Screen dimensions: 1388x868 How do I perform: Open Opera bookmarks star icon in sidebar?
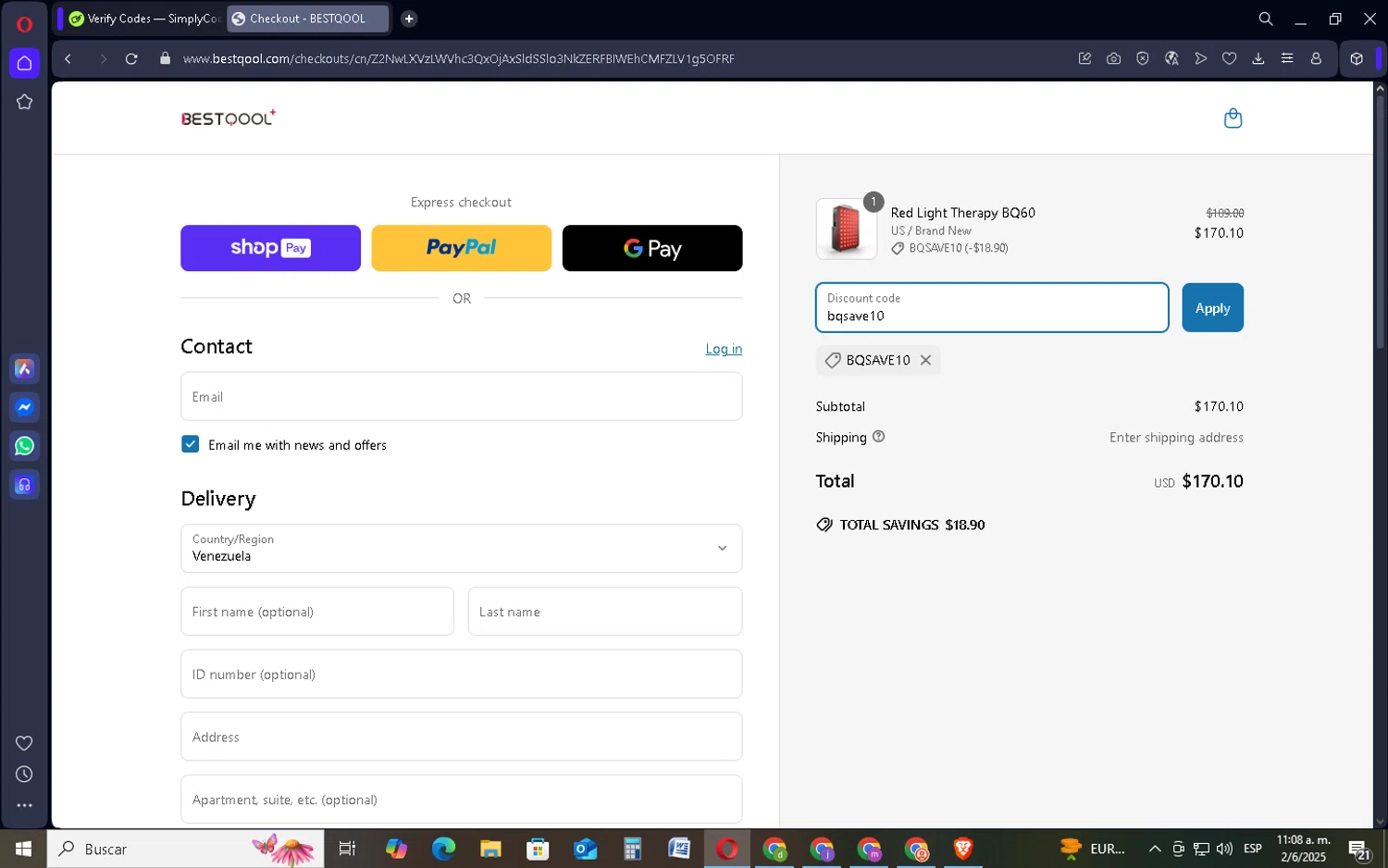click(x=25, y=102)
